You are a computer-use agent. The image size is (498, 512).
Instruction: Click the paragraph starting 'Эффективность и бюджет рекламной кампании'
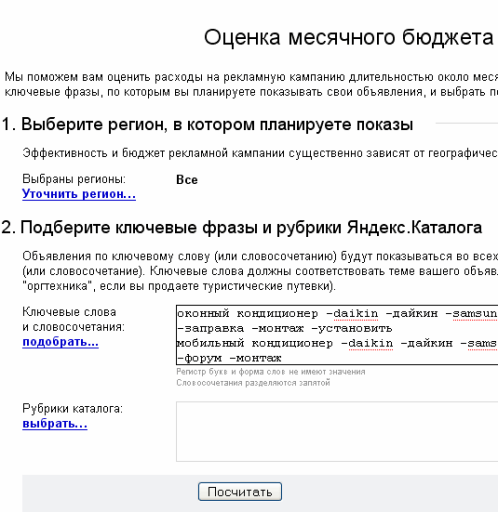click(x=260, y=153)
